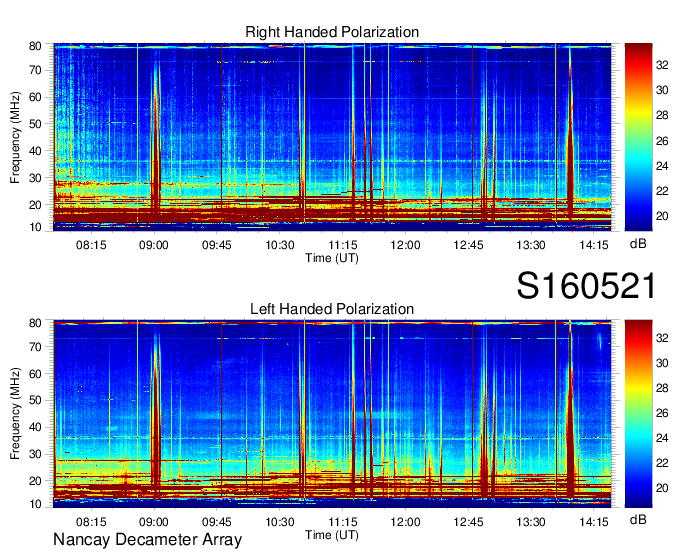Click the 09:45 time tick under the left-handed plot
Screen dimensions: 680x552
click(x=216, y=522)
